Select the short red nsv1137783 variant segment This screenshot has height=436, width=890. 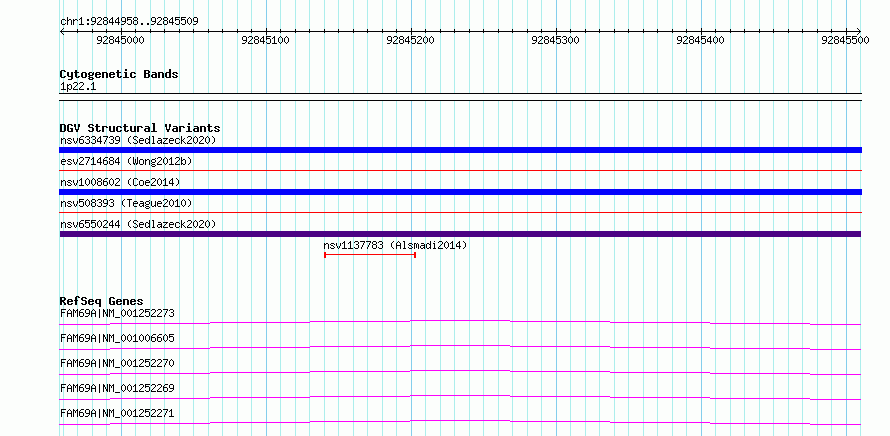click(x=370, y=255)
